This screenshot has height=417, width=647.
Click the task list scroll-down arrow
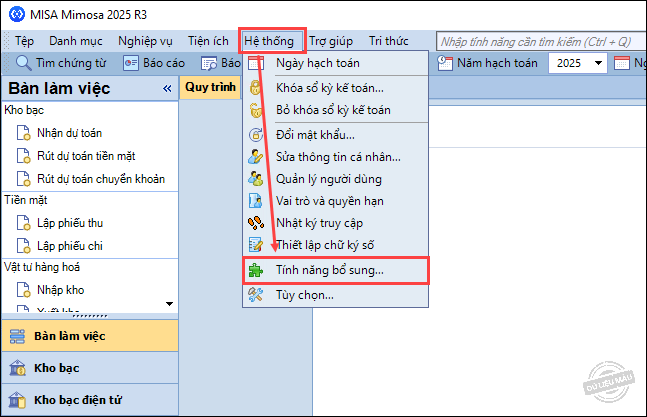pyautogui.click(x=169, y=304)
